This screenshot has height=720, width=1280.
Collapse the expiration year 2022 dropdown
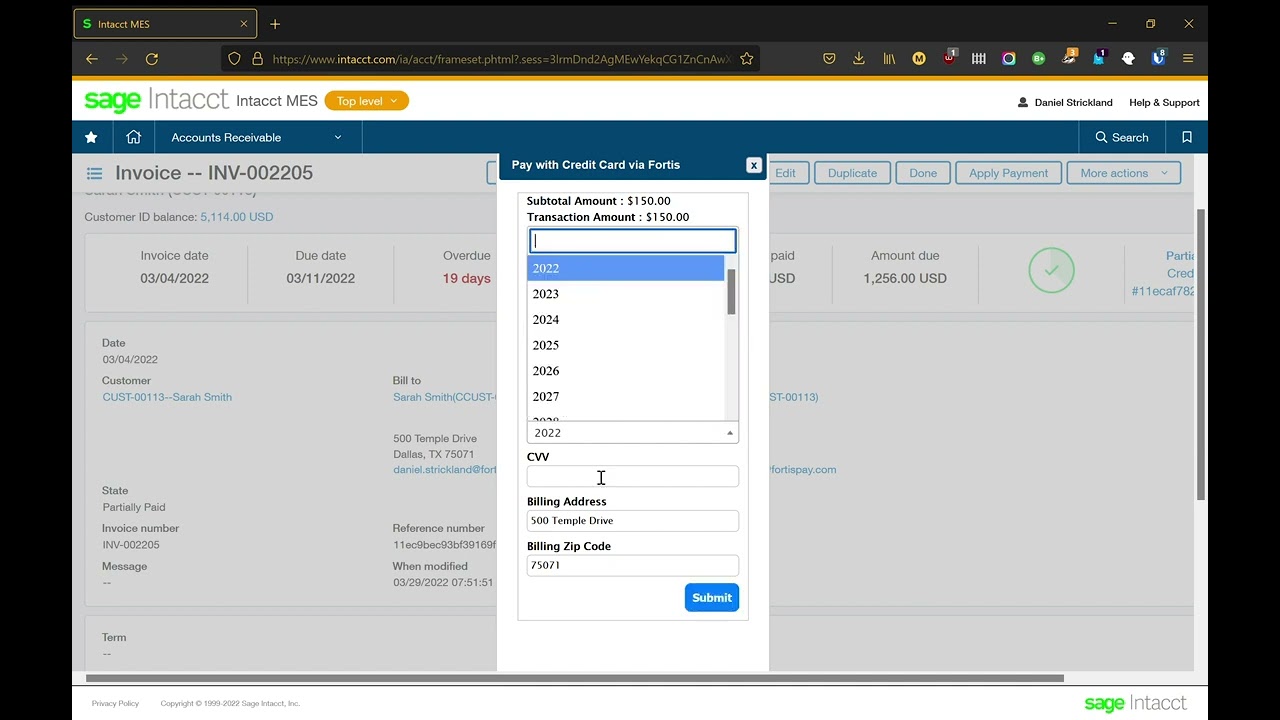point(633,432)
